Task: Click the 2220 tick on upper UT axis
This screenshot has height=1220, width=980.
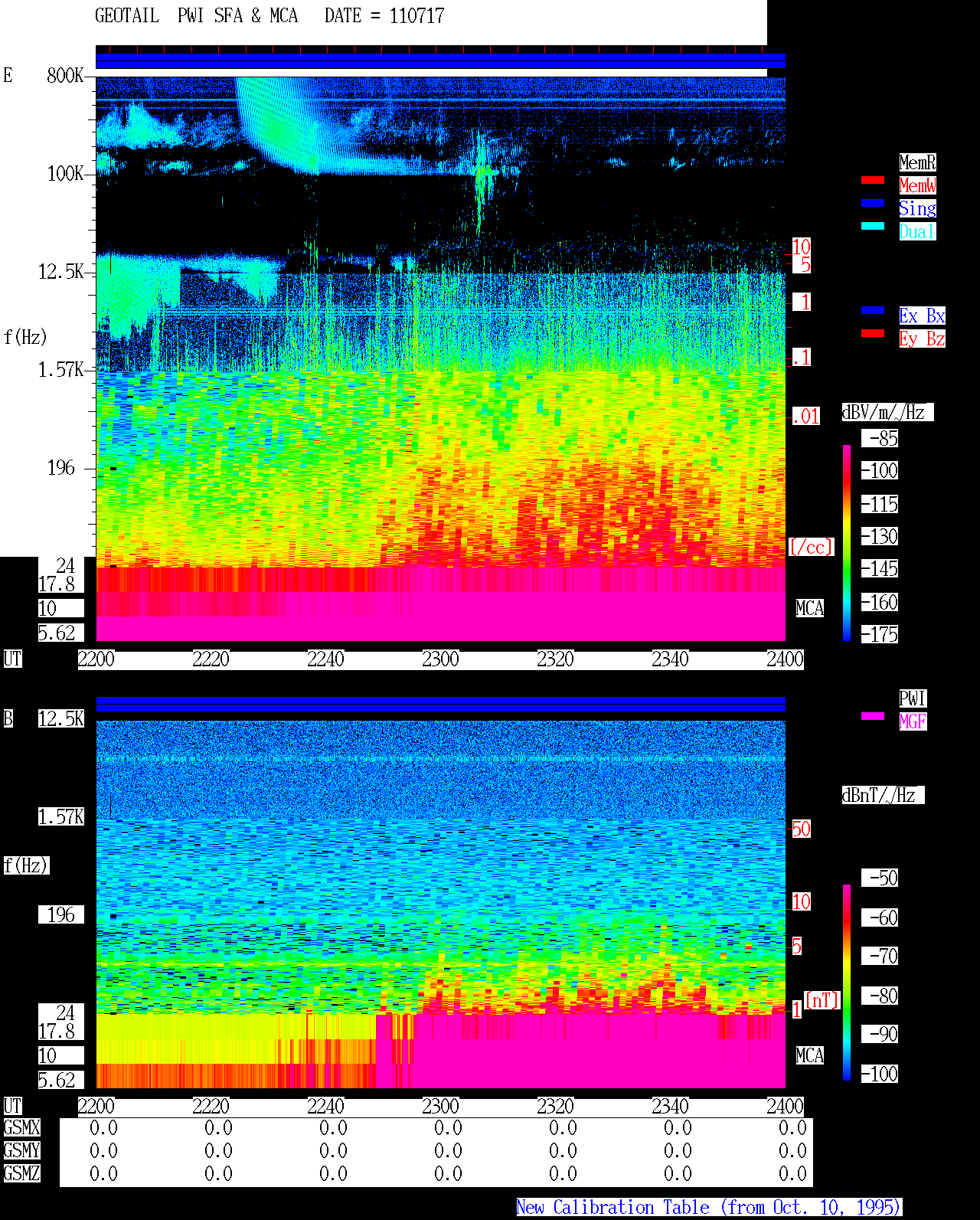Action: coord(211,659)
